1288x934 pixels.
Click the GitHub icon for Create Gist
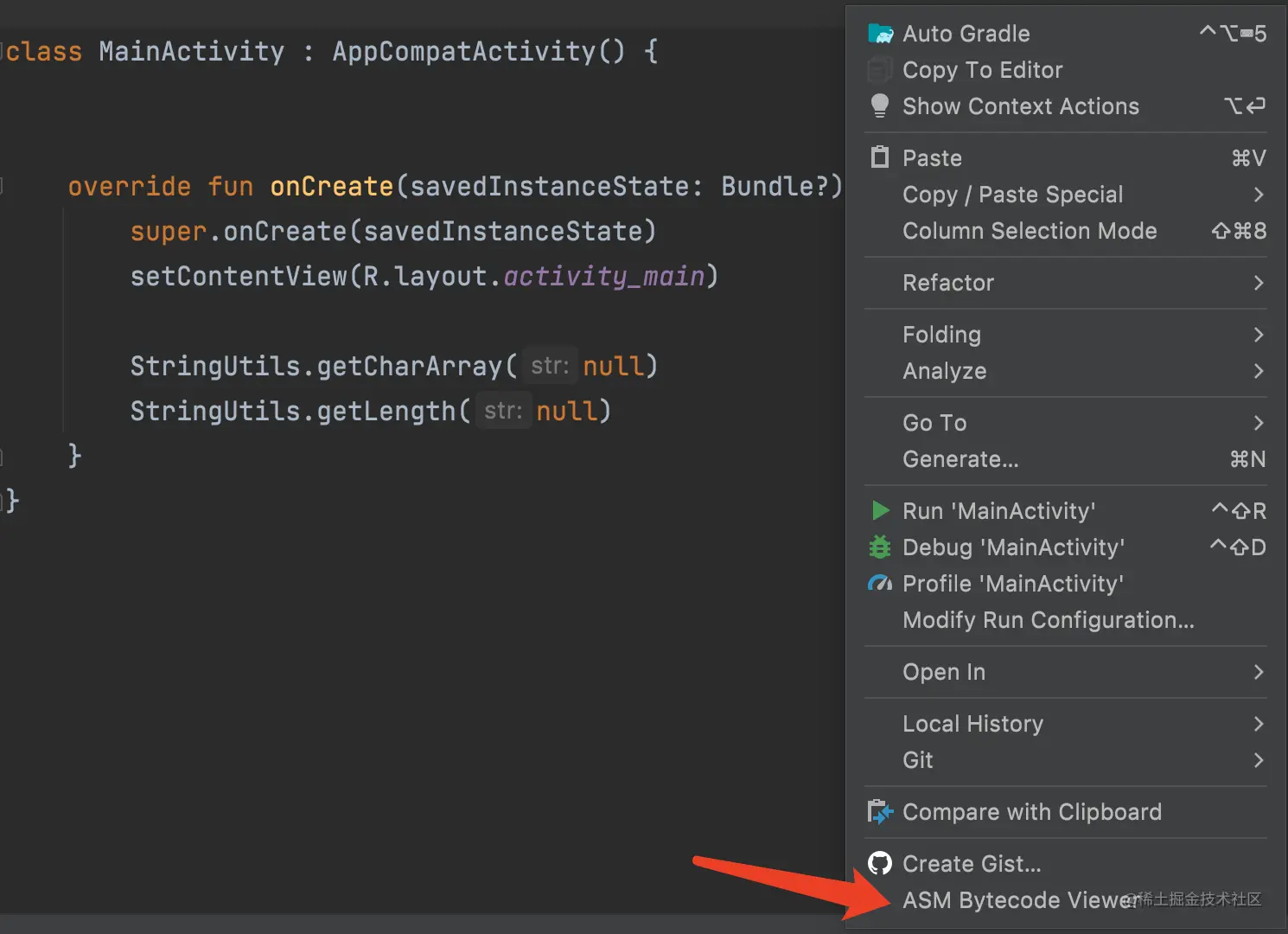tap(880, 863)
